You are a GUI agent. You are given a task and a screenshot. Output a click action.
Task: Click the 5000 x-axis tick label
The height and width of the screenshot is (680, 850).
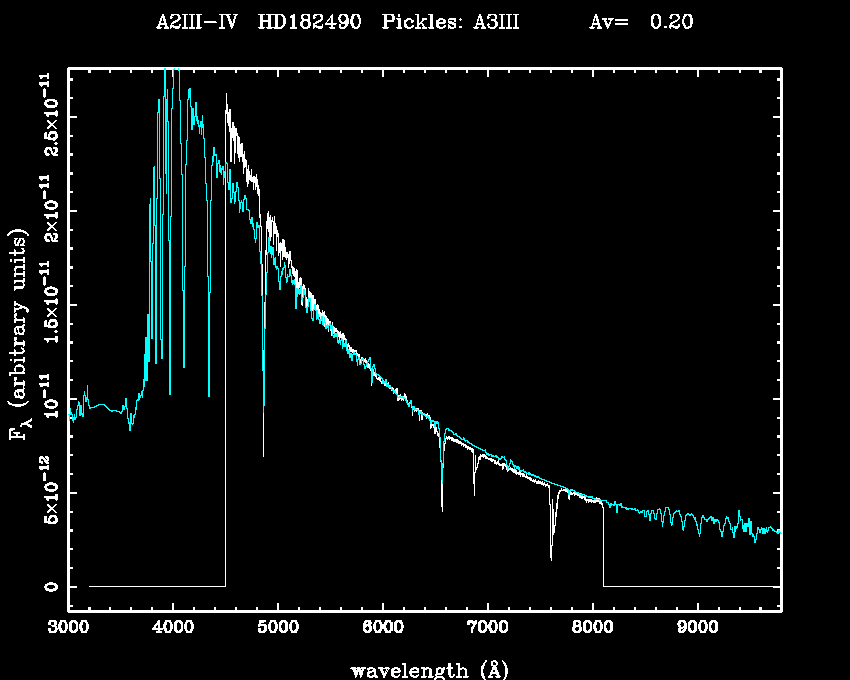[278, 629]
